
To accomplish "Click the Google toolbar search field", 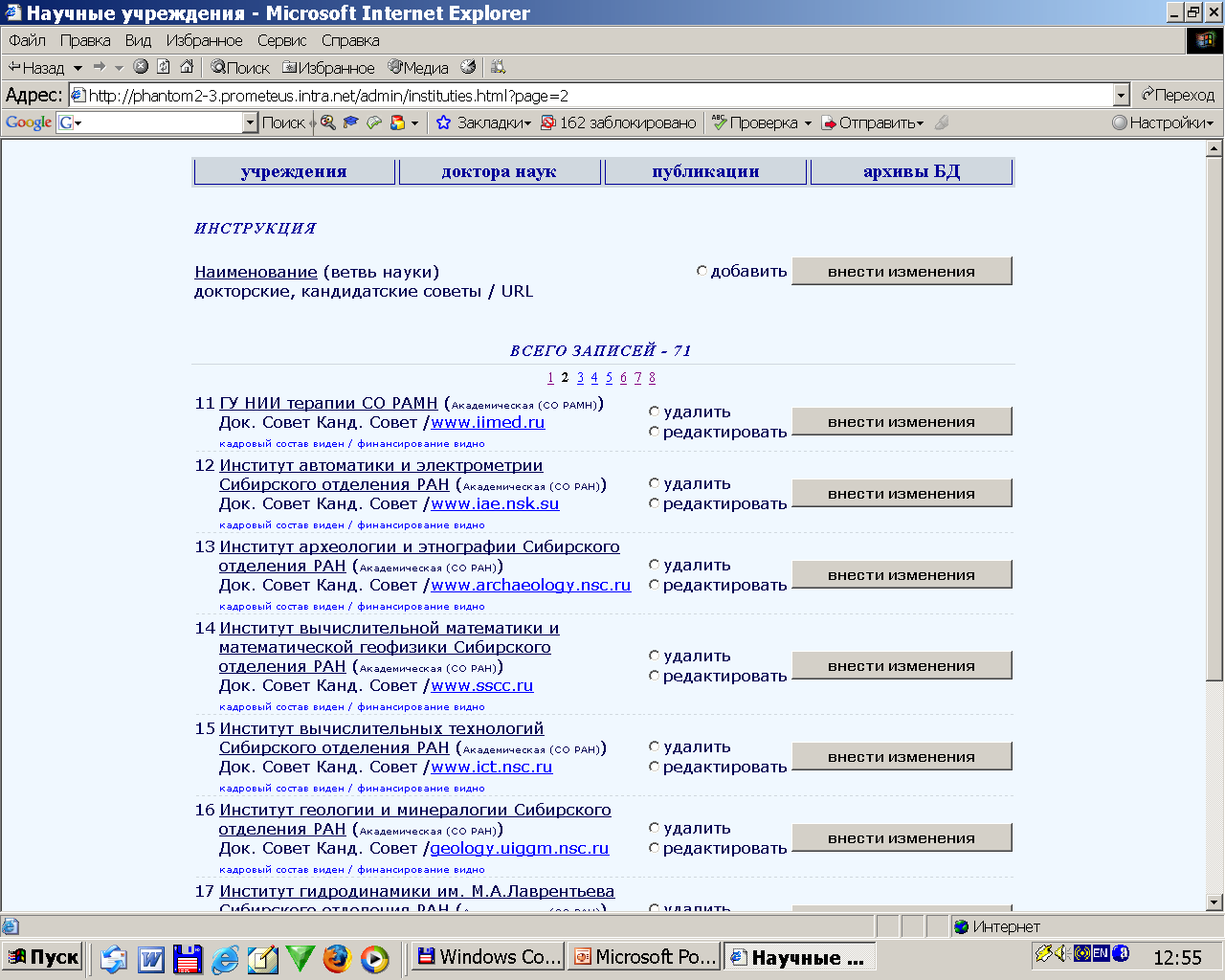I will [x=158, y=122].
